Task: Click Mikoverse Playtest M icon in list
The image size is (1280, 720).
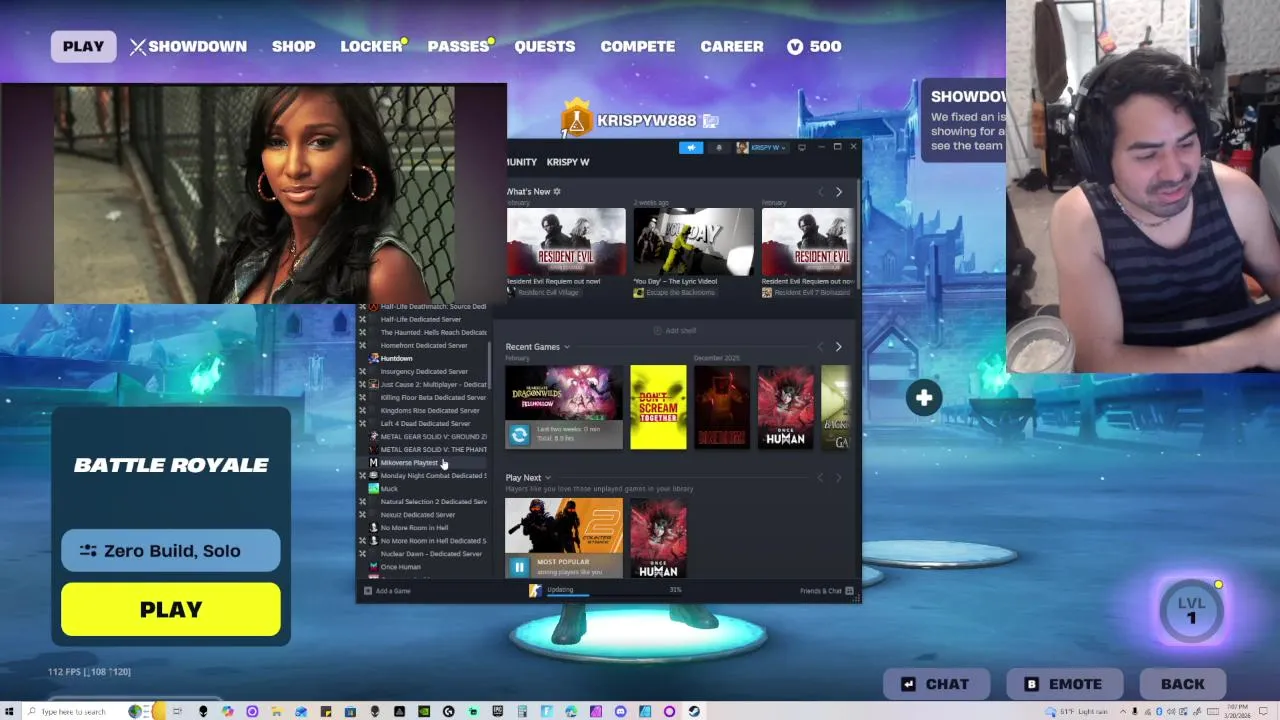Action: [x=373, y=462]
